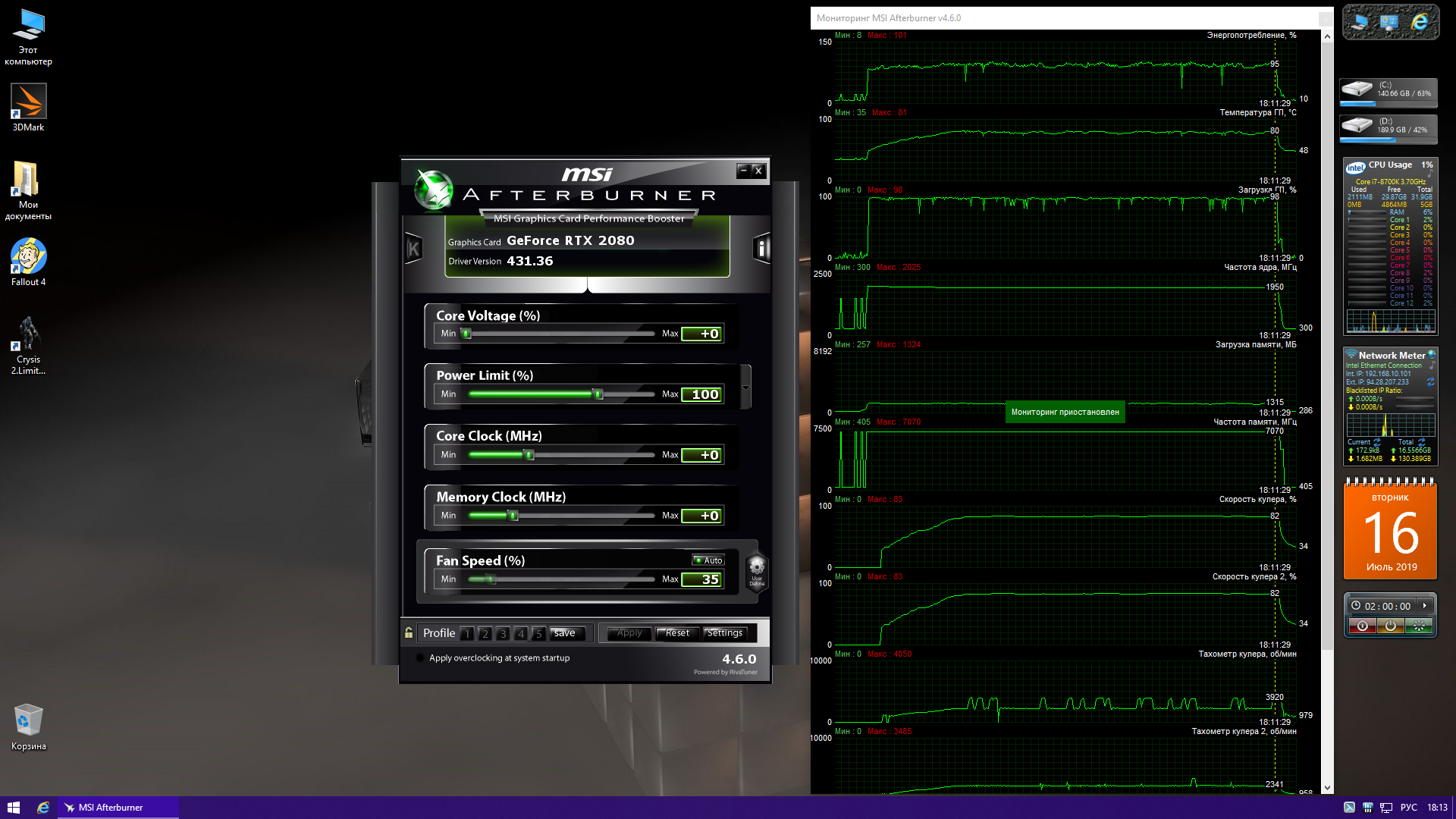Click the Kombustor K button
The width and height of the screenshot is (1456, 819).
point(413,248)
